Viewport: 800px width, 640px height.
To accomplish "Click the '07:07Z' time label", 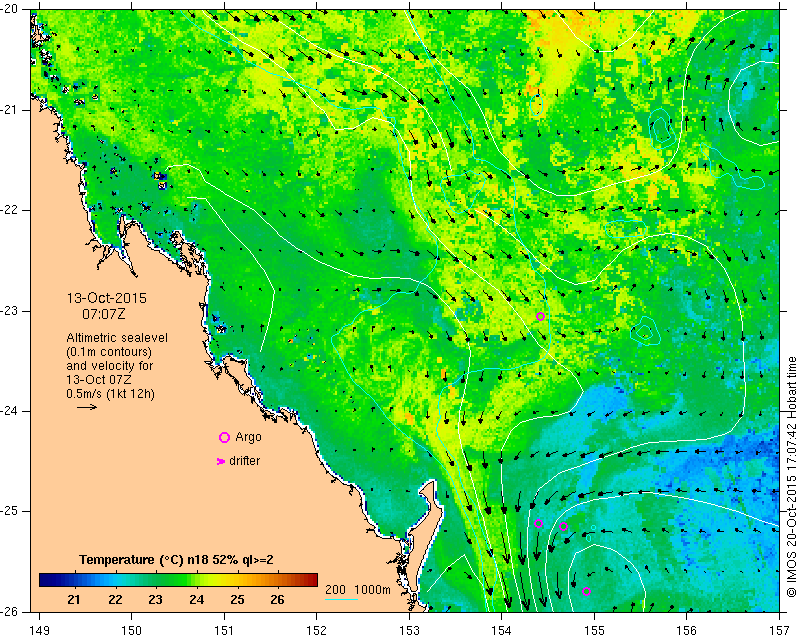I will coord(104,314).
